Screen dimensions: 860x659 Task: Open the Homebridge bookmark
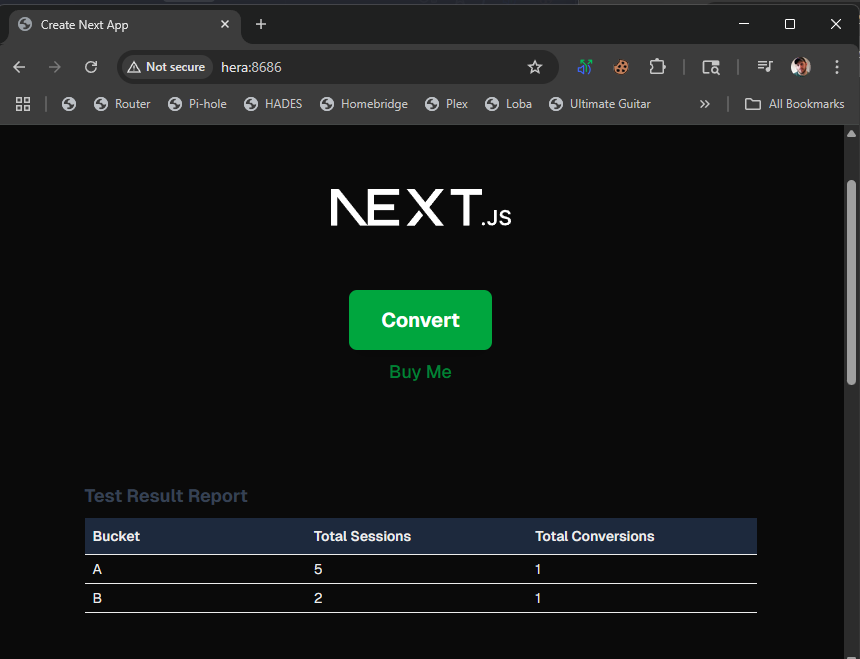pyautogui.click(x=364, y=104)
